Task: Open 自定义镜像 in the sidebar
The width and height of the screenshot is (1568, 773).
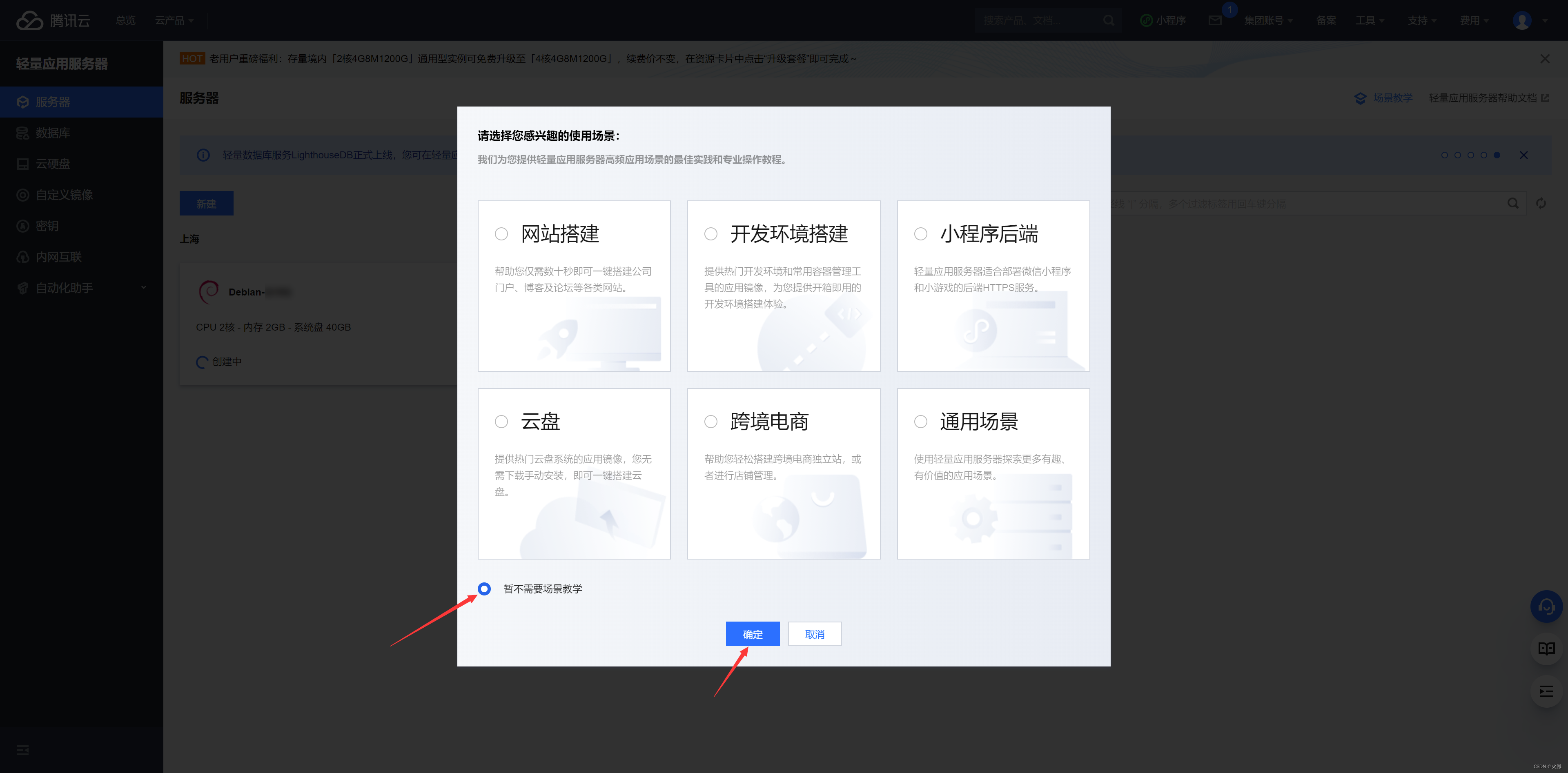Action: (x=82, y=195)
